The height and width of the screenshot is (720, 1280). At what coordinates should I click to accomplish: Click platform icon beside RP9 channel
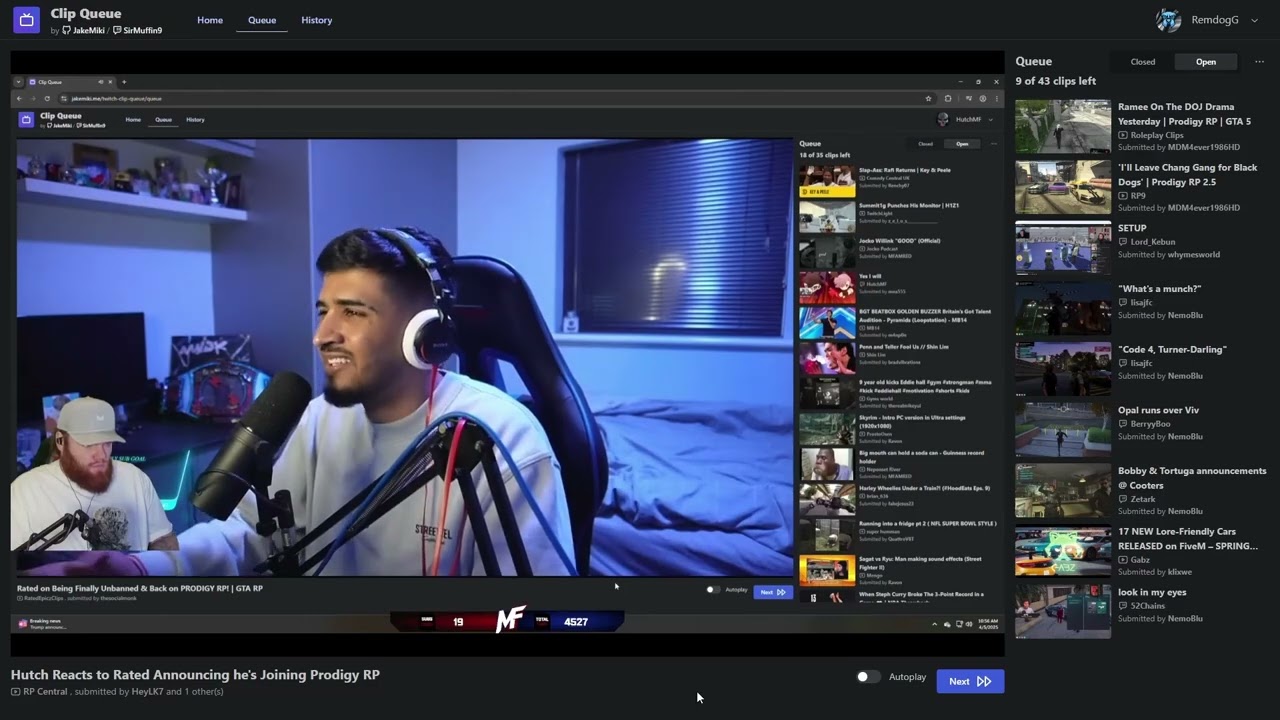pos(1123,196)
